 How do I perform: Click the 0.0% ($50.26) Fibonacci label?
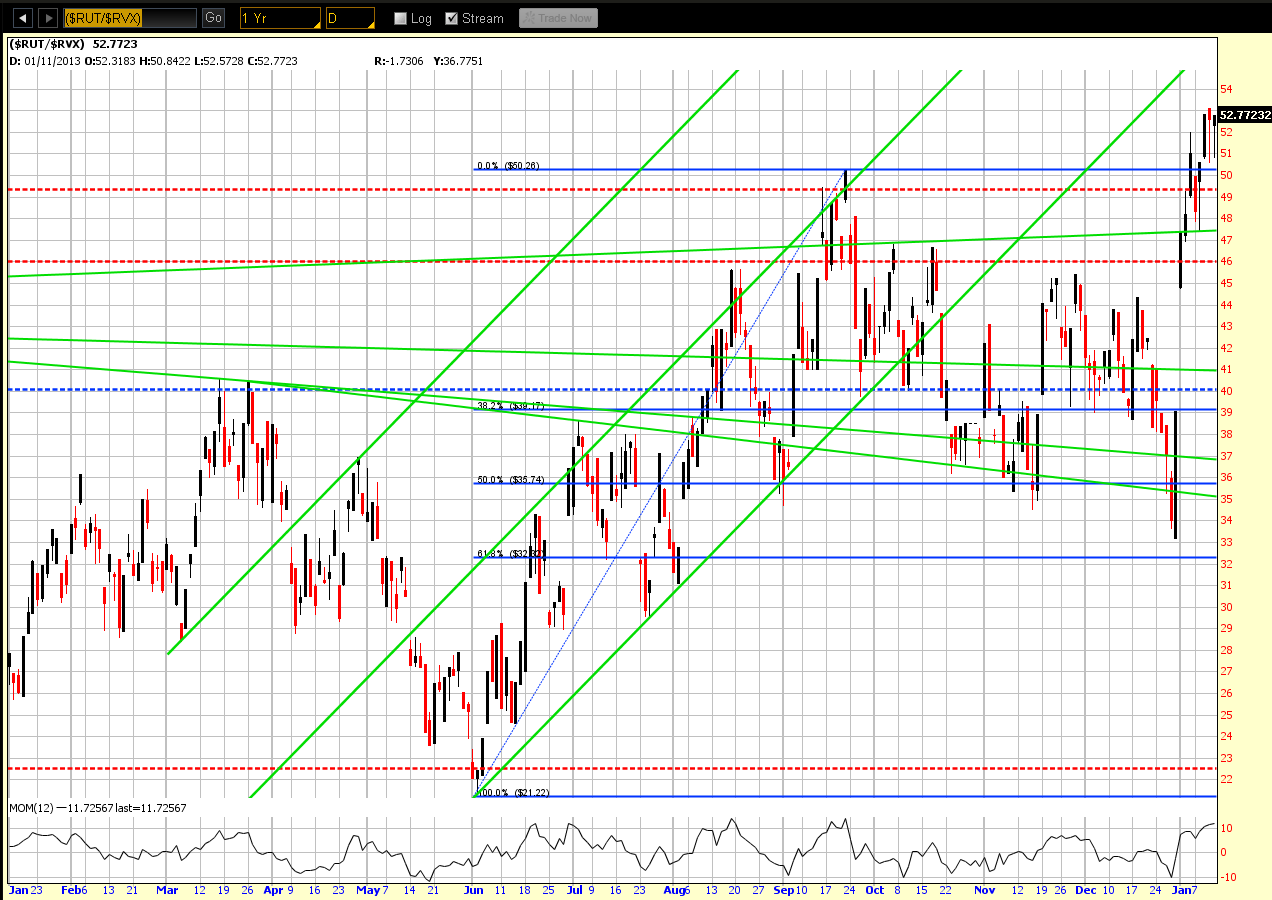point(507,166)
